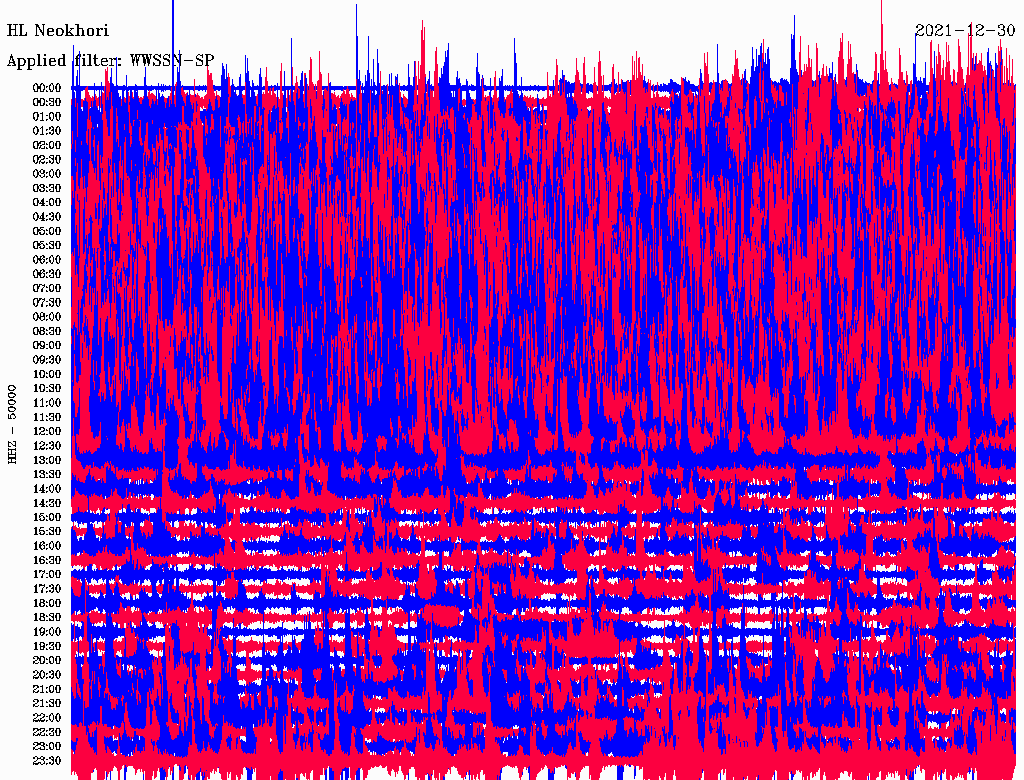The height and width of the screenshot is (780, 1024).
Task: Choose the 10:30 time marker
Action: click(47, 389)
